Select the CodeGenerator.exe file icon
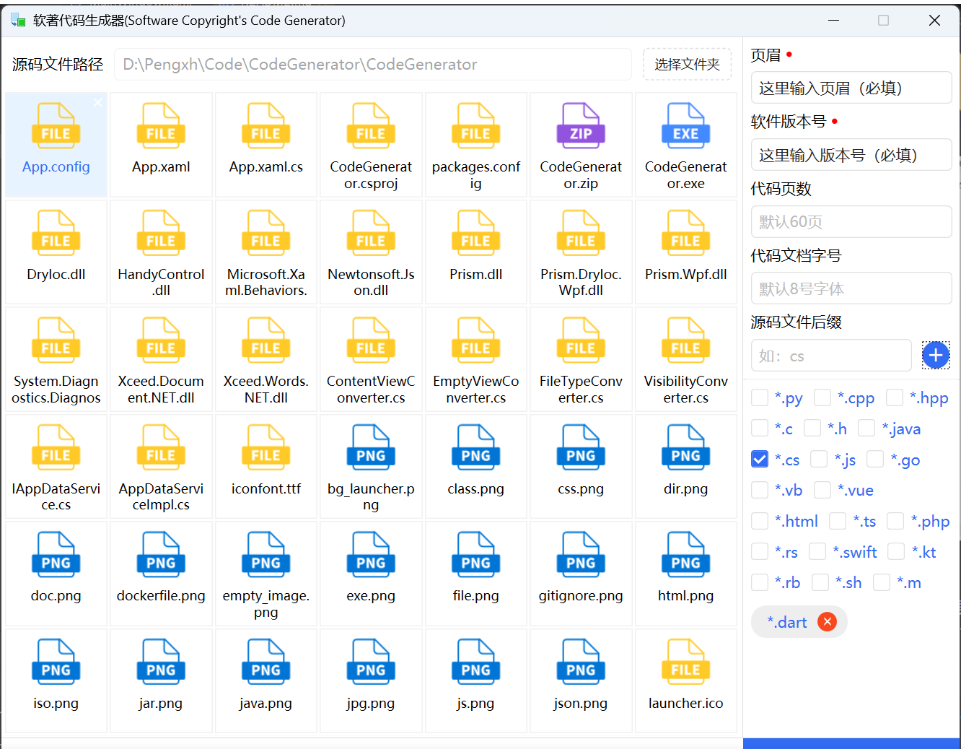 click(686, 127)
